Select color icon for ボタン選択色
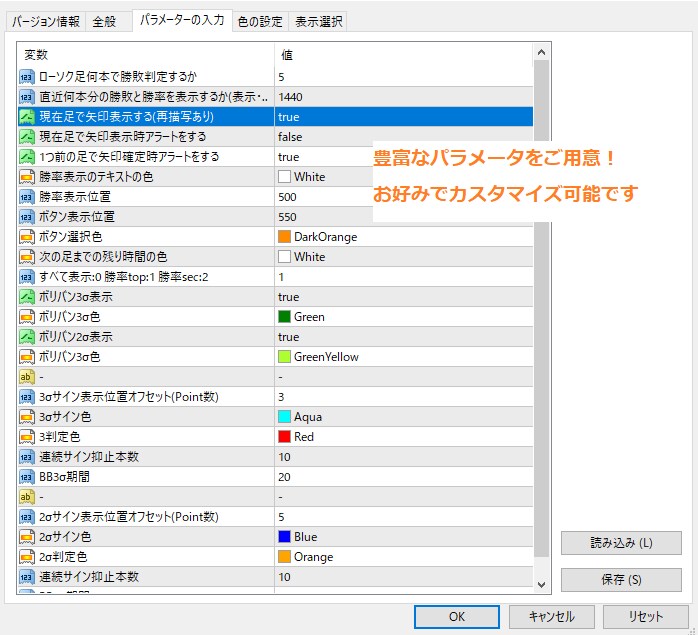This screenshot has width=698, height=635. click(27, 237)
